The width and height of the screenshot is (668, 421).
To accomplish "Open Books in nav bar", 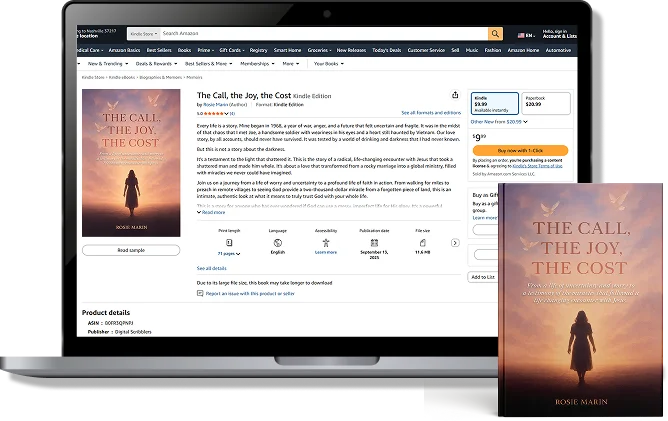I will coord(184,50).
